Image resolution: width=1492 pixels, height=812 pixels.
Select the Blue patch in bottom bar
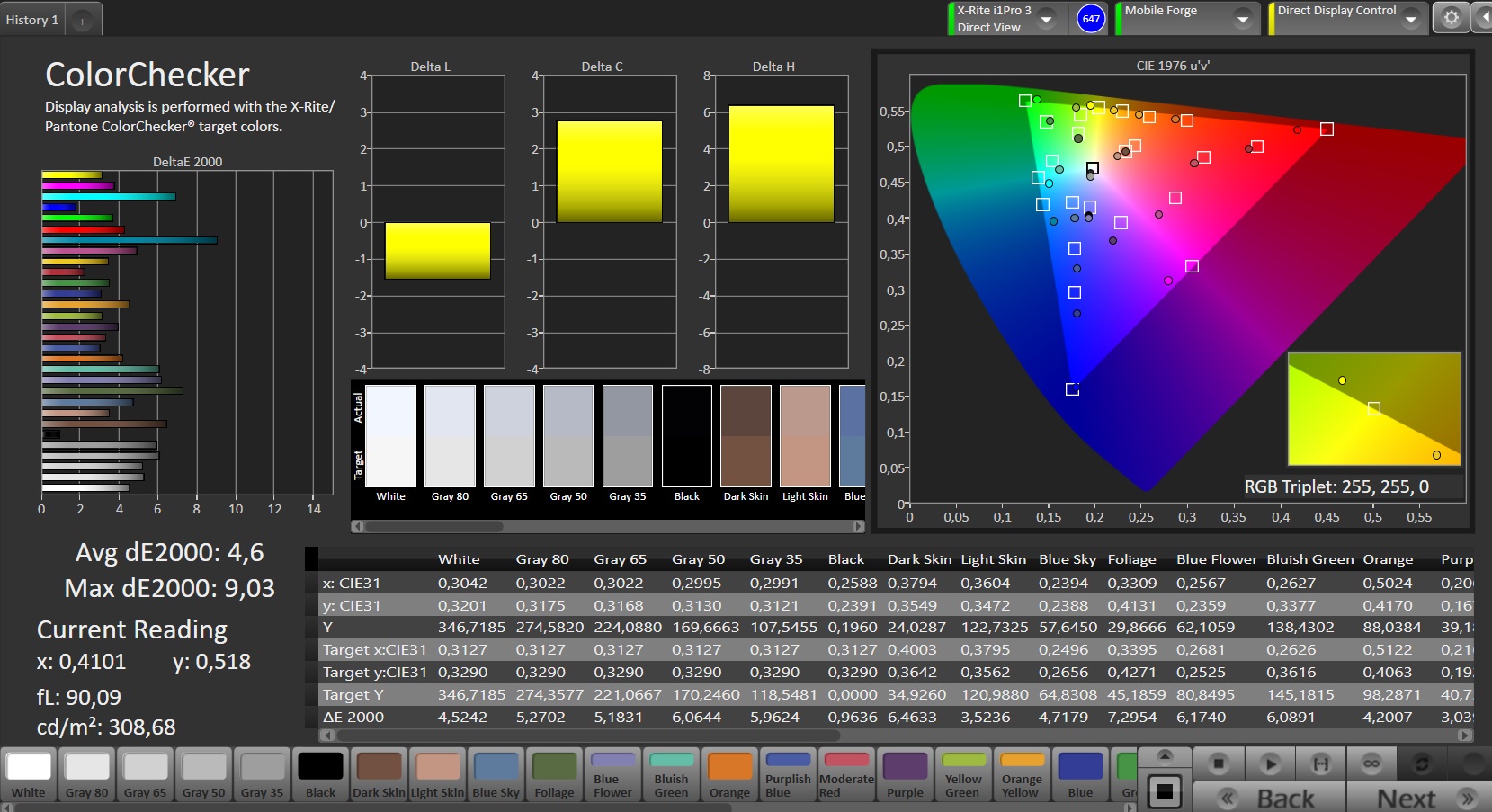[x=1080, y=774]
